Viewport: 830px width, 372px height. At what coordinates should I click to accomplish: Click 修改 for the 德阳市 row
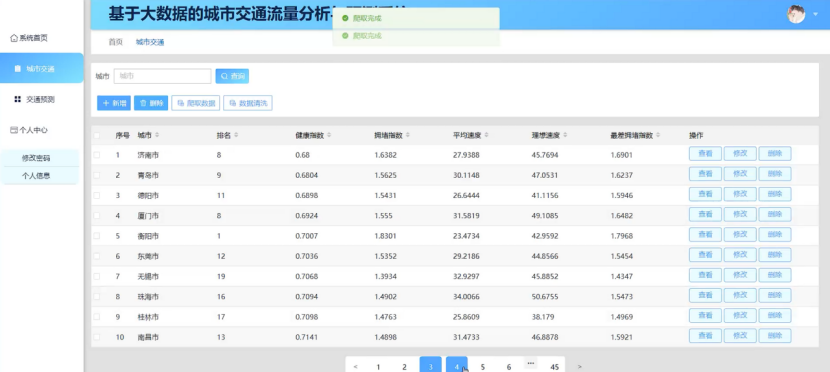(740, 194)
